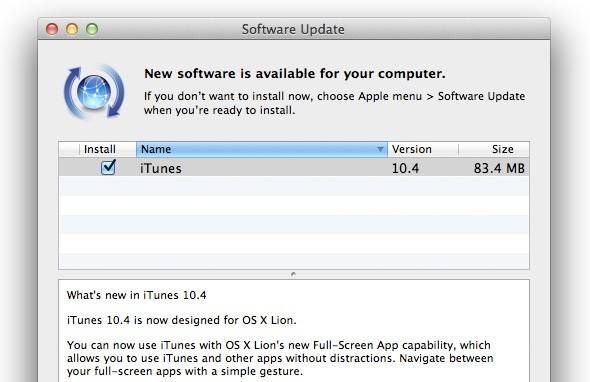Screen dimensions: 590x382
Task: Sort the list by Size column
Action: click(x=494, y=149)
